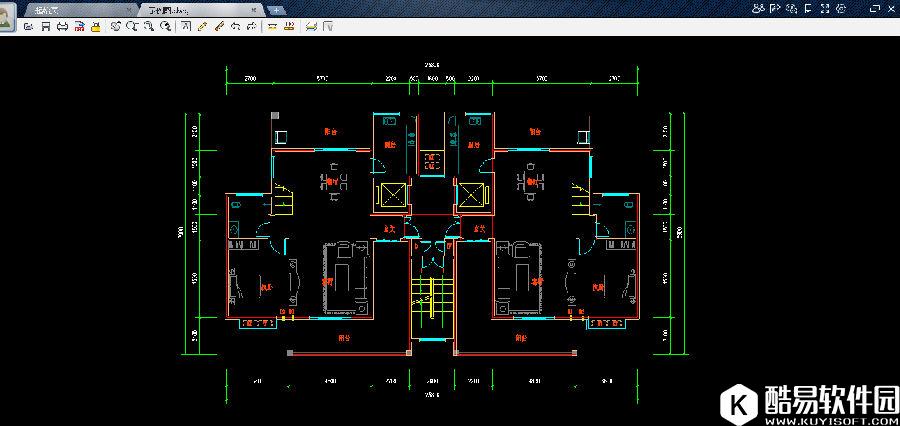
Task: Click the open file folder icon
Action: point(30,26)
